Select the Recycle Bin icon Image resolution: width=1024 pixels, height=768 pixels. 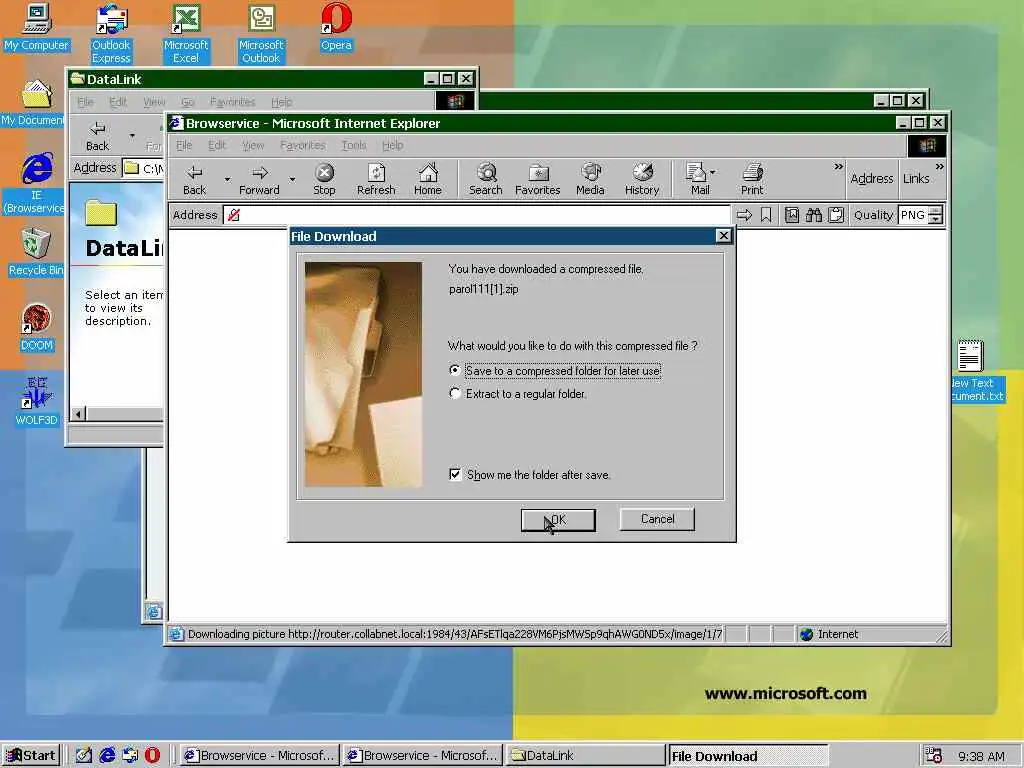coord(36,253)
